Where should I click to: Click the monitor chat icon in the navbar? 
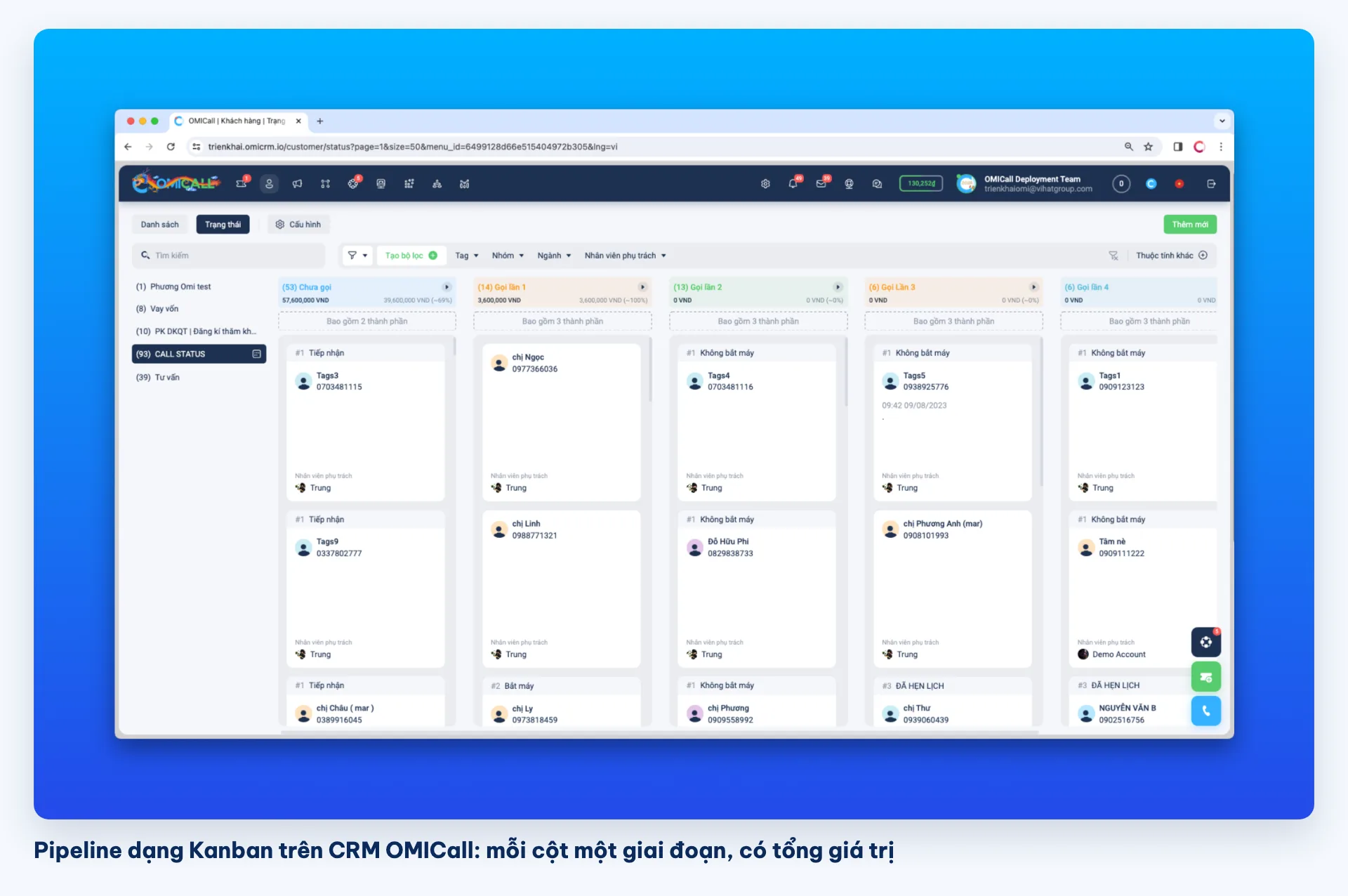(381, 184)
